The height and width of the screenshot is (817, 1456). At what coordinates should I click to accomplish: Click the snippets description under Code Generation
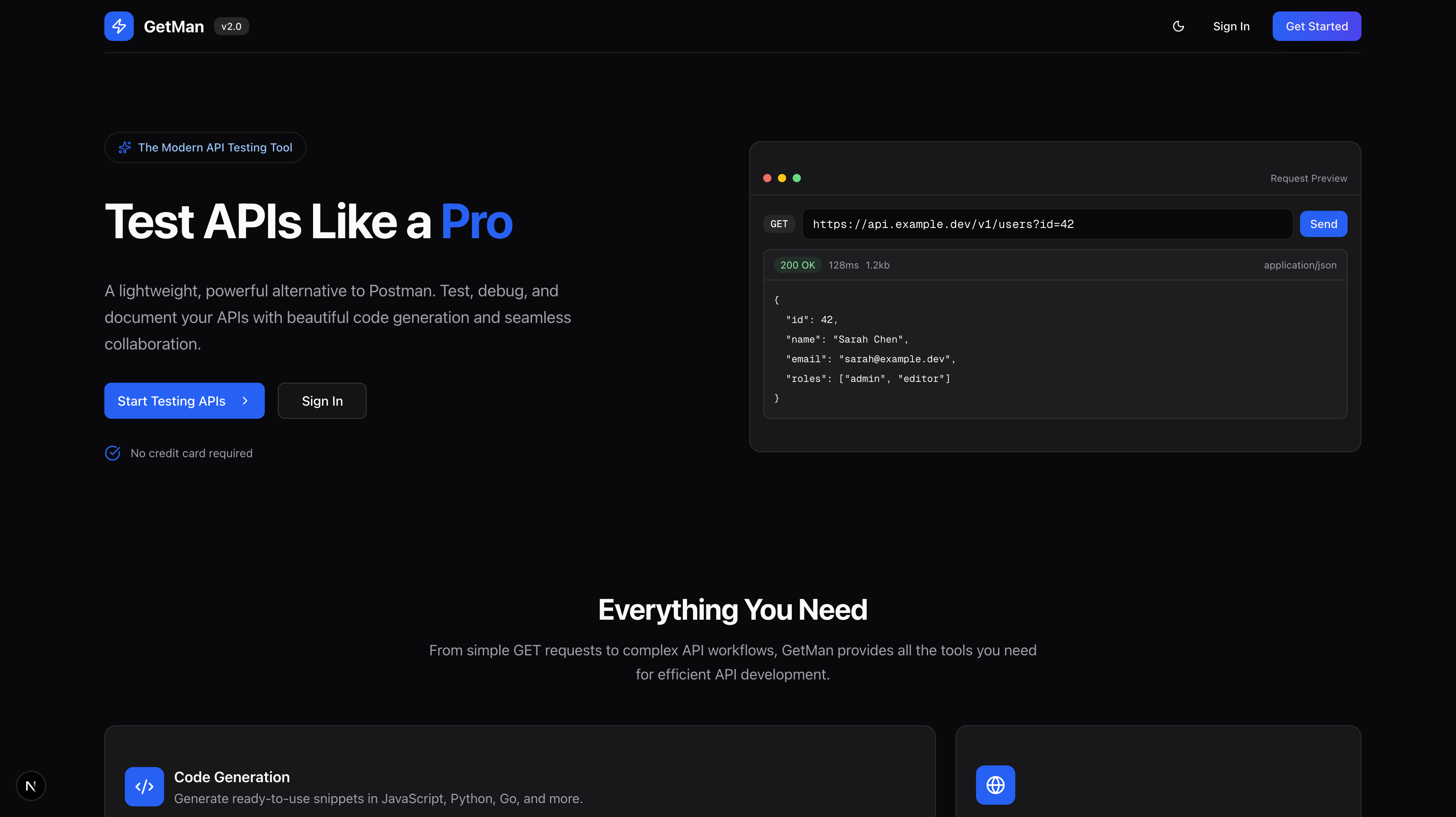[378, 799]
